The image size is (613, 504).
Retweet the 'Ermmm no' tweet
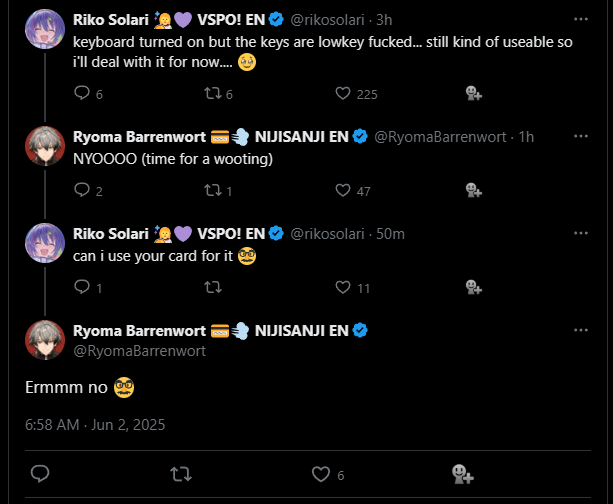click(x=181, y=473)
